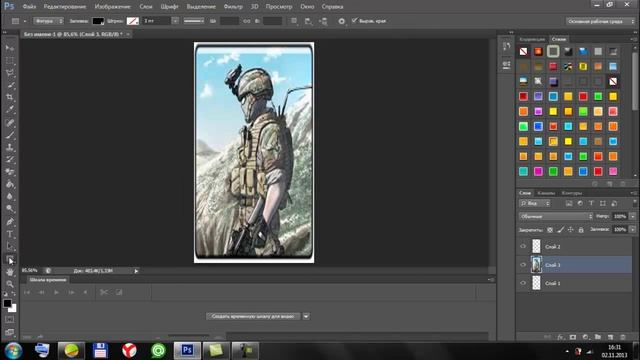Open the stroke width dropdown arrow
The width and height of the screenshot is (640, 360).
click(x=175, y=21)
